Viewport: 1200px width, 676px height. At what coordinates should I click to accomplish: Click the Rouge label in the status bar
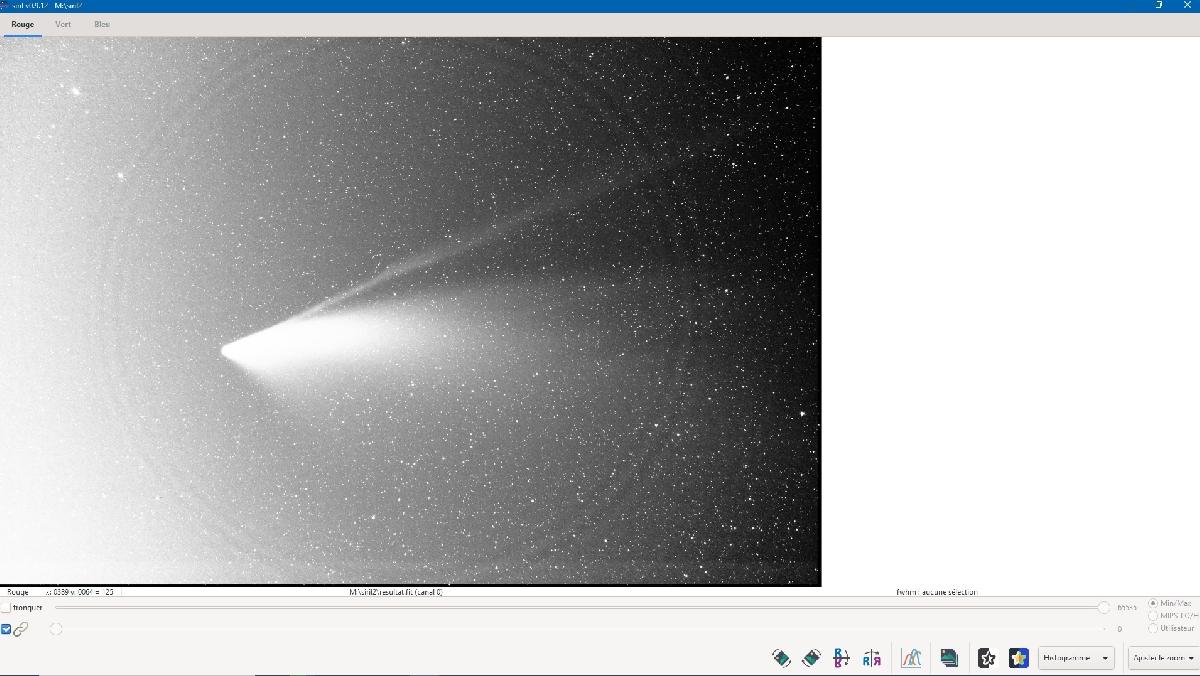(x=18, y=592)
